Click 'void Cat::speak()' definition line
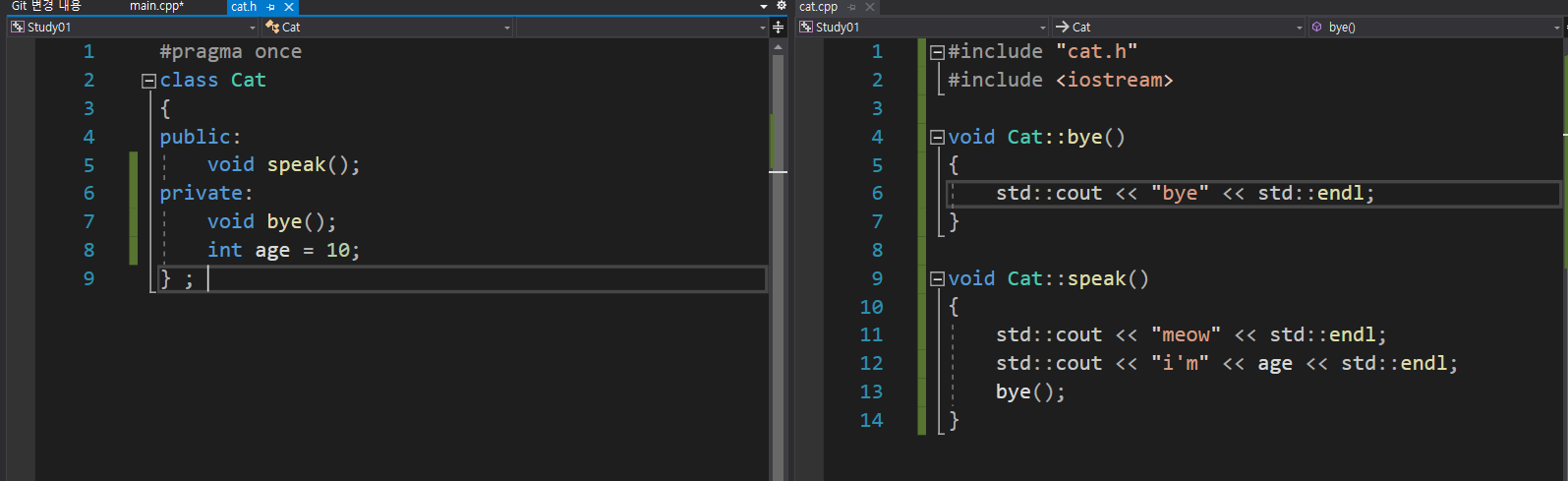 [1049, 279]
